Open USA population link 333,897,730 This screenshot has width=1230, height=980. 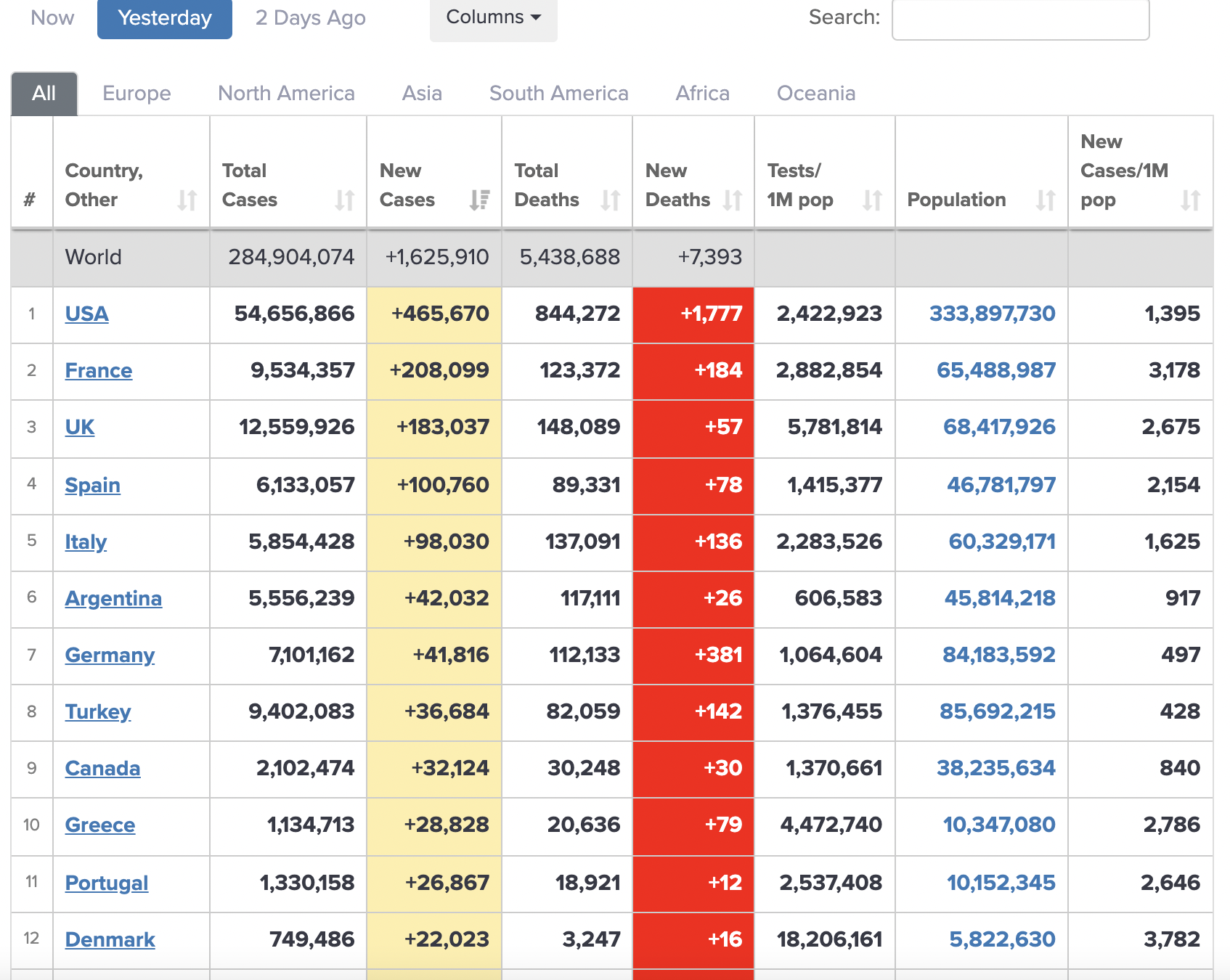point(993,314)
